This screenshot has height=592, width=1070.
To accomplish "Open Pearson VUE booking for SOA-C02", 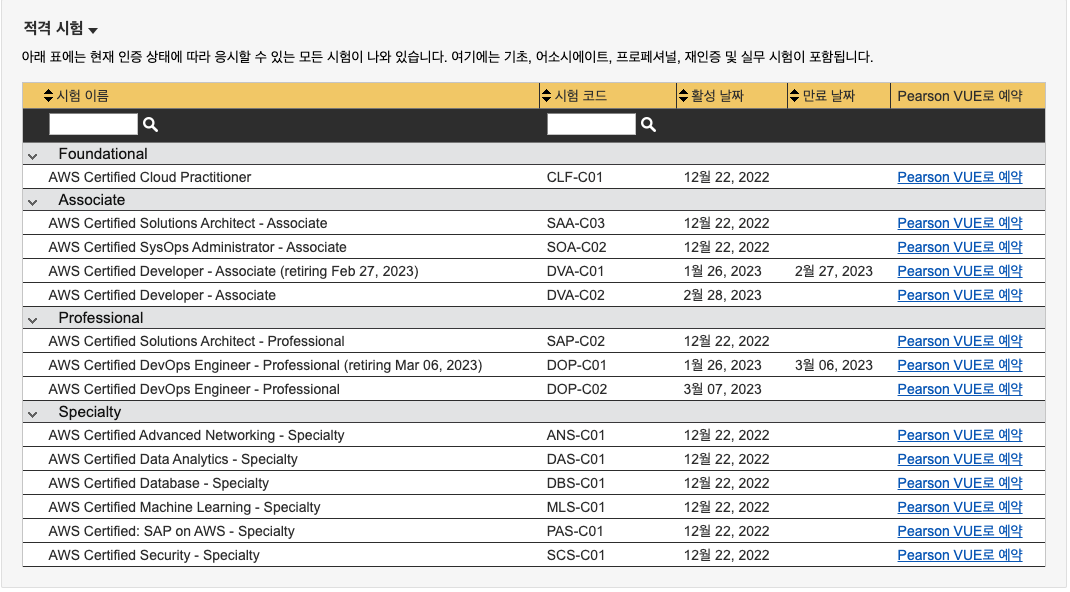I will click(959, 247).
